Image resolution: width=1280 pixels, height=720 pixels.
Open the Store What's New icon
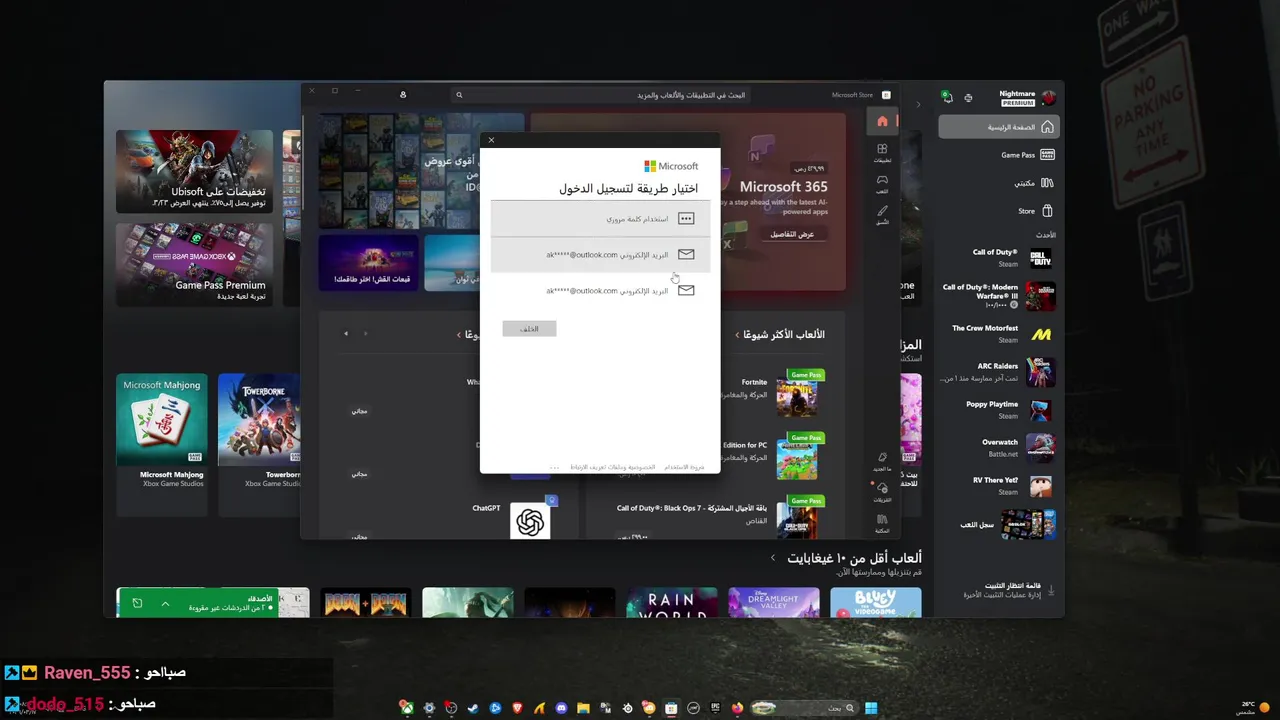point(882,460)
